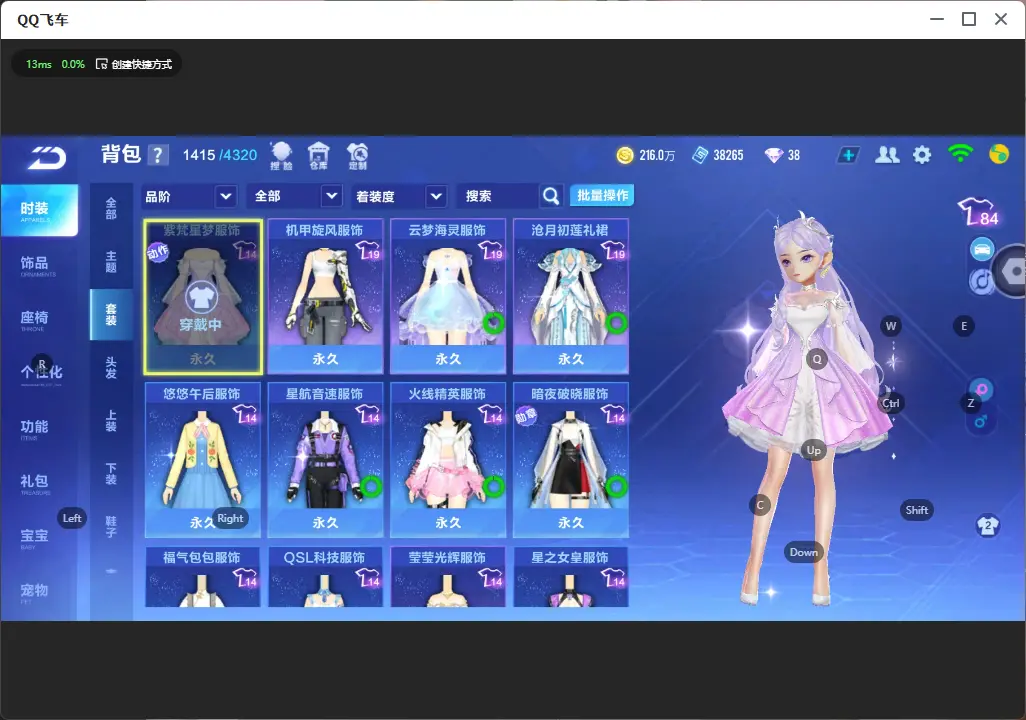Image resolution: width=1026 pixels, height=720 pixels.
Task: Click the blue ticket currency icon
Action: coord(700,155)
